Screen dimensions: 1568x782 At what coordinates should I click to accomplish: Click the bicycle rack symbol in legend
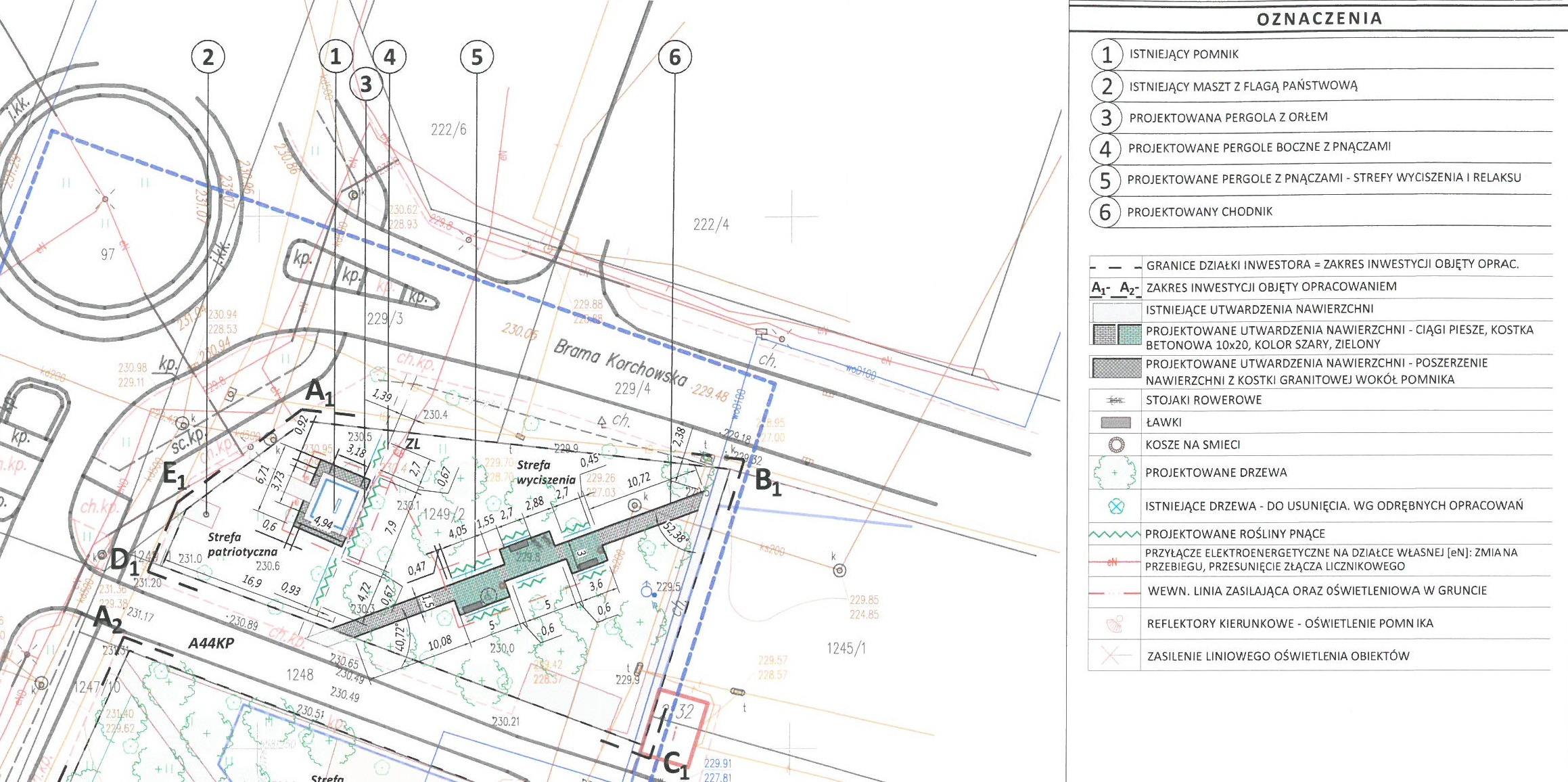coord(1115,400)
